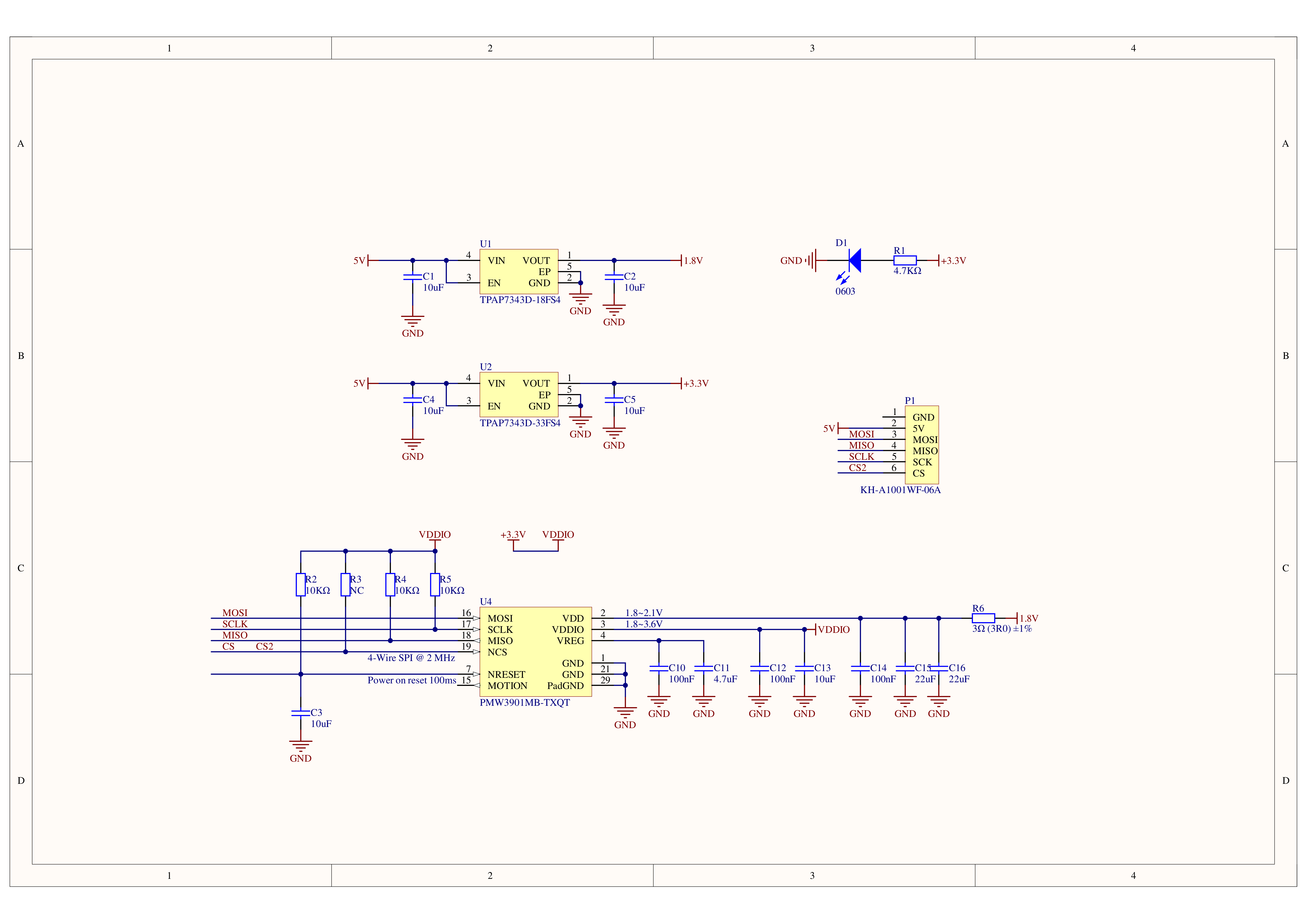The height and width of the screenshot is (924, 1308).
Task: Click the 4.7uF value of C11
Action: click(725, 680)
